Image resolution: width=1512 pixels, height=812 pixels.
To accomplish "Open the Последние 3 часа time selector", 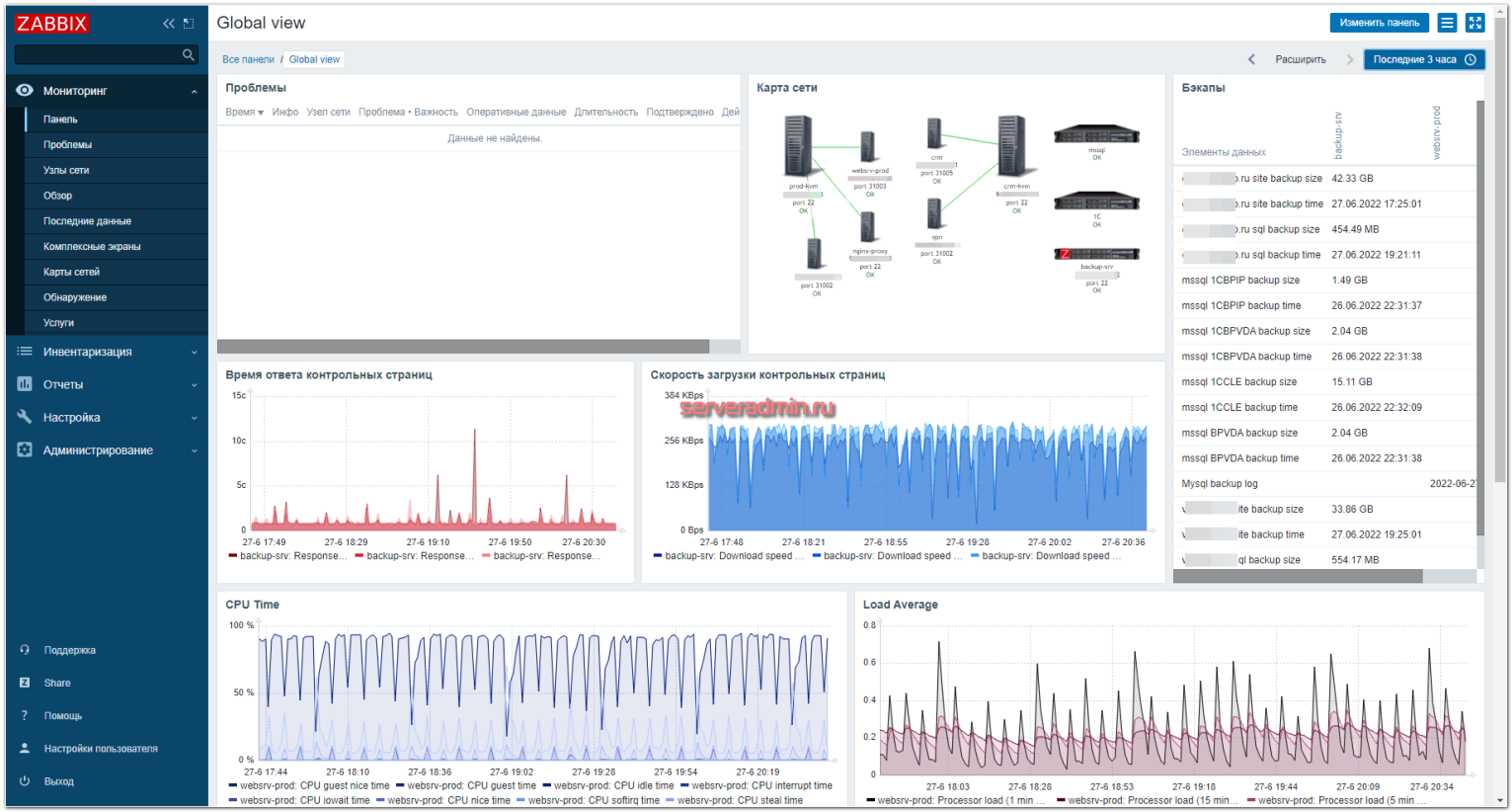I will coord(1423,59).
